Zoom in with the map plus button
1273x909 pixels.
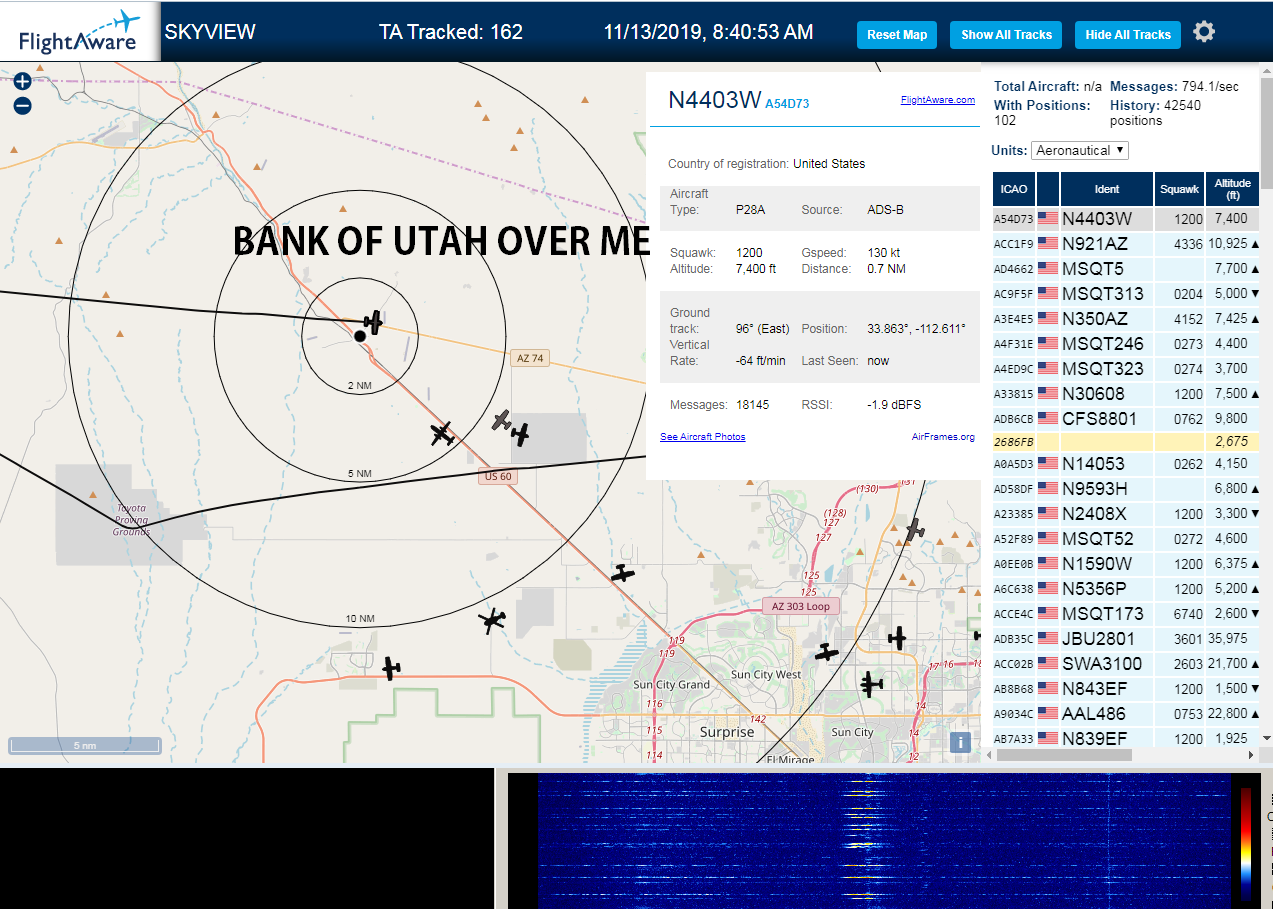pyautogui.click(x=22, y=81)
